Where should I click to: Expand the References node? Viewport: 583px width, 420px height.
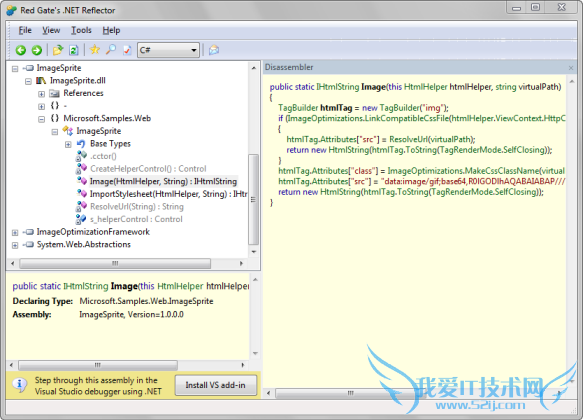pyautogui.click(x=42, y=94)
